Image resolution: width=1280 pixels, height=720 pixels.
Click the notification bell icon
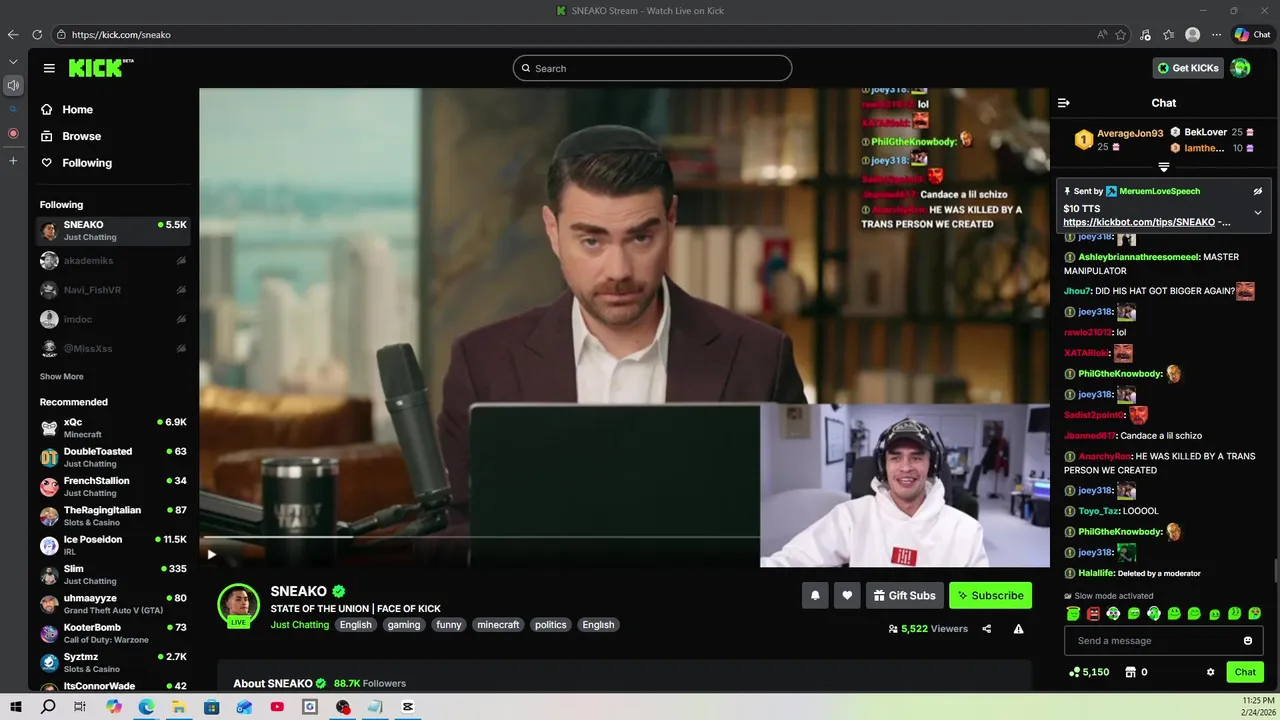click(x=815, y=595)
